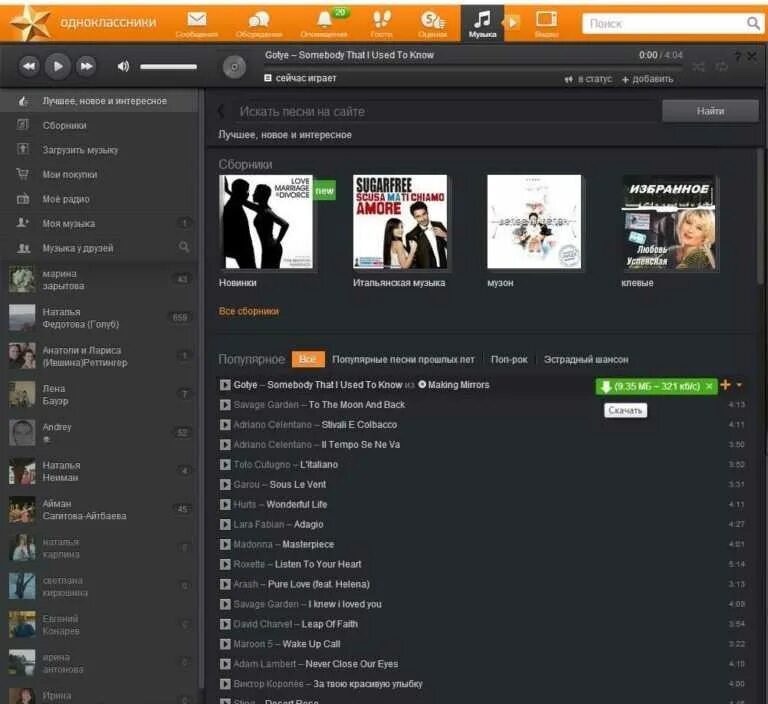Click the track progress bar
768x704 pixels.
[473, 69]
